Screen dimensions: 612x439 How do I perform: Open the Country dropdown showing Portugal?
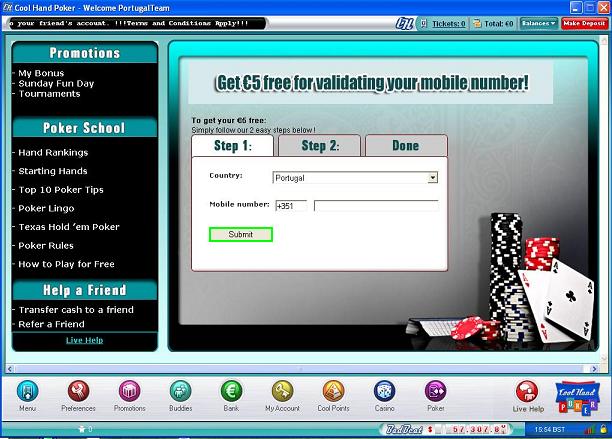[355, 178]
